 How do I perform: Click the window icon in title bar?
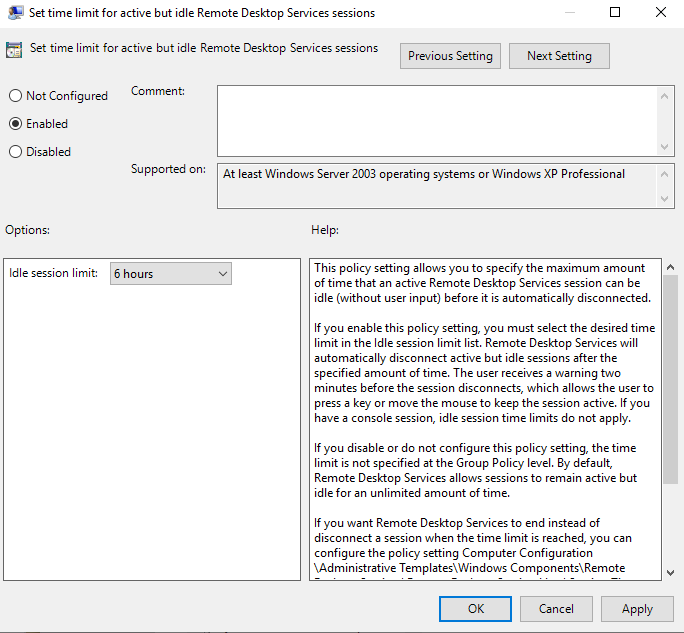click(x=14, y=13)
